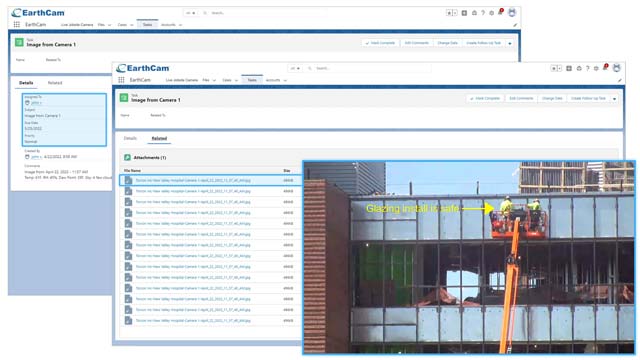Screen dimensions: 640x360
Task: Click Mark Complete in the back window
Action: [380, 43]
